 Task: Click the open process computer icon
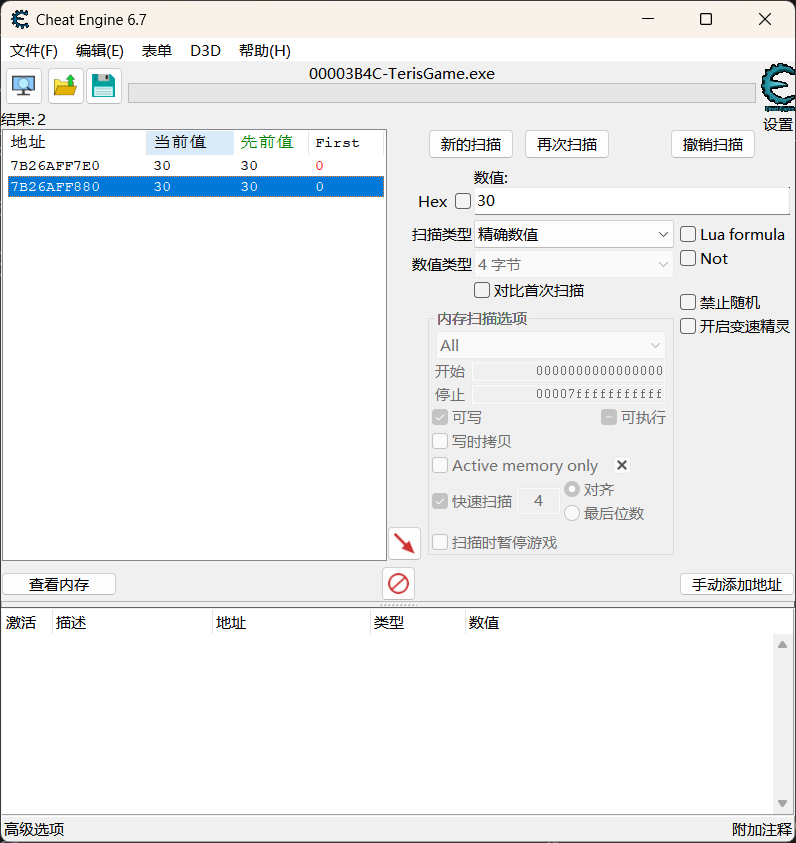pos(24,87)
